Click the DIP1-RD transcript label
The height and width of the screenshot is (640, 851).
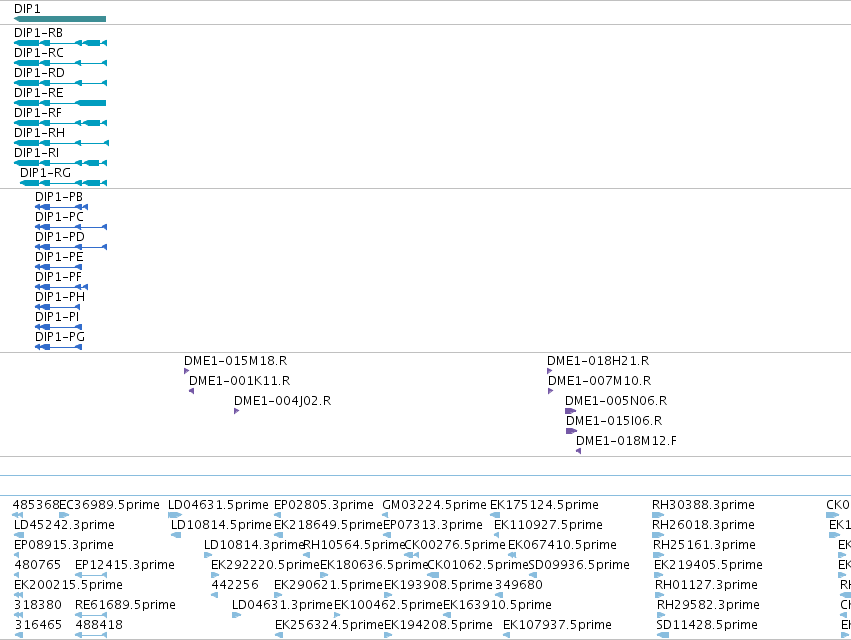pos(39,73)
